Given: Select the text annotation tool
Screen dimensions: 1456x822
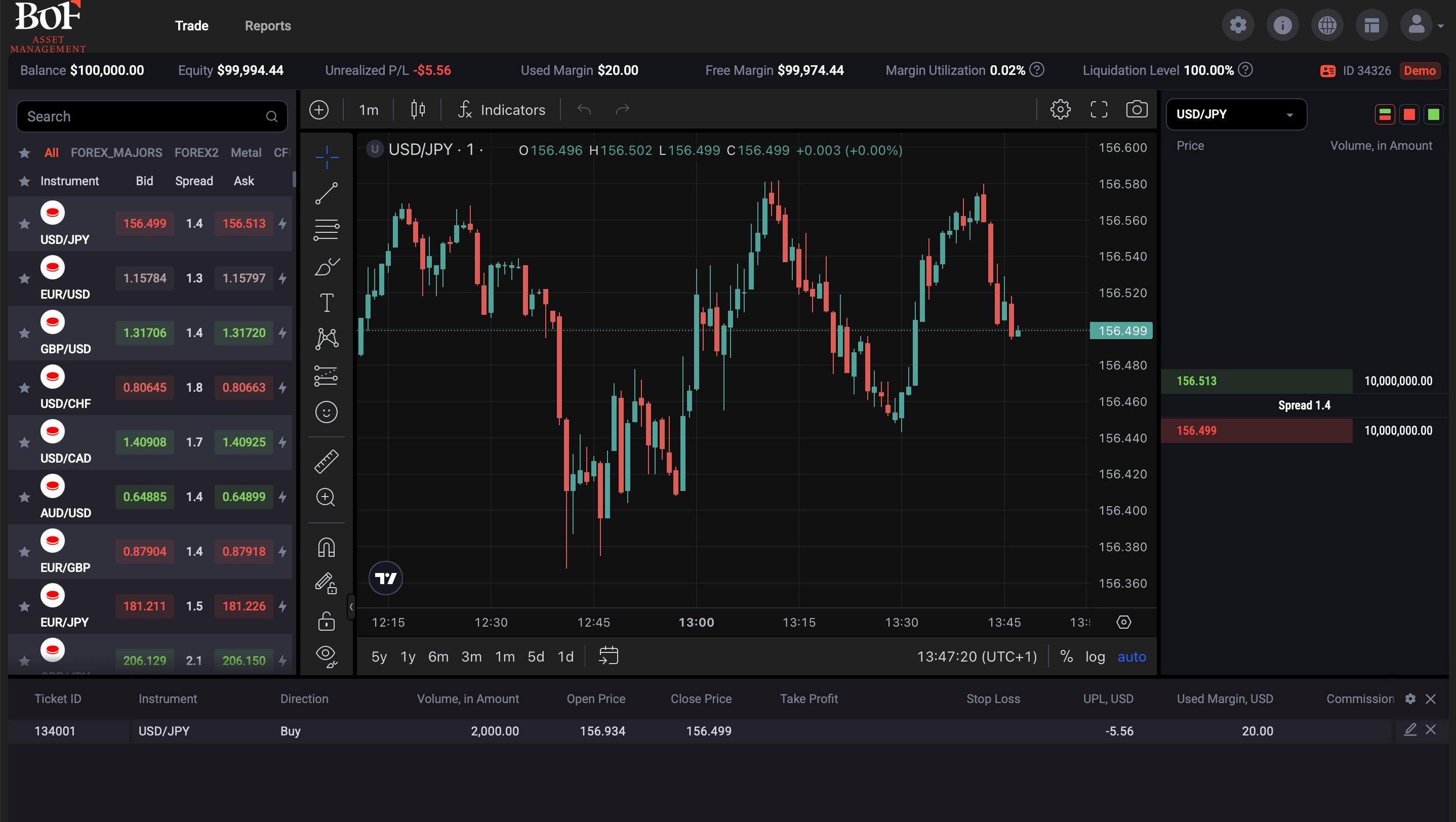Looking at the screenshot, I should (x=326, y=302).
